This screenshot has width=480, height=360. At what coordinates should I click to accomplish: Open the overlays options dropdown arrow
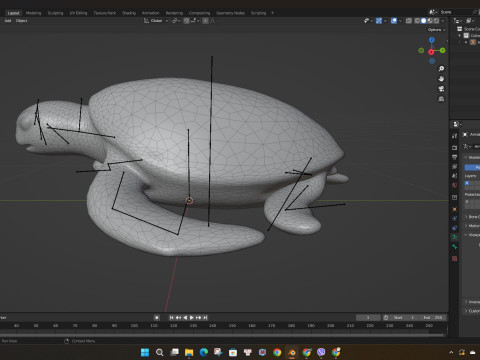pyautogui.click(x=400, y=21)
